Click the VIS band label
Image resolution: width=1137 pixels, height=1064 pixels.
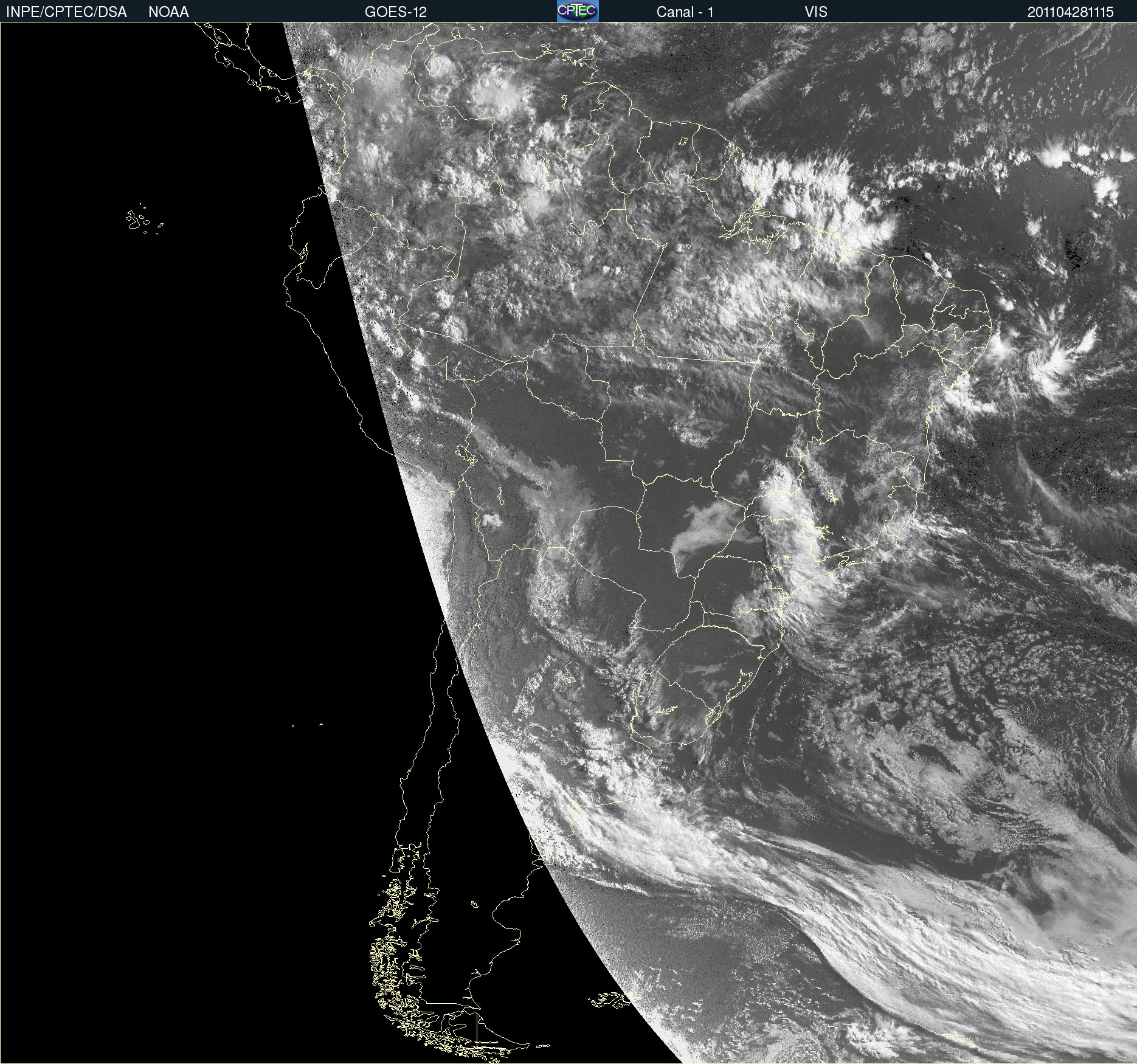point(816,12)
